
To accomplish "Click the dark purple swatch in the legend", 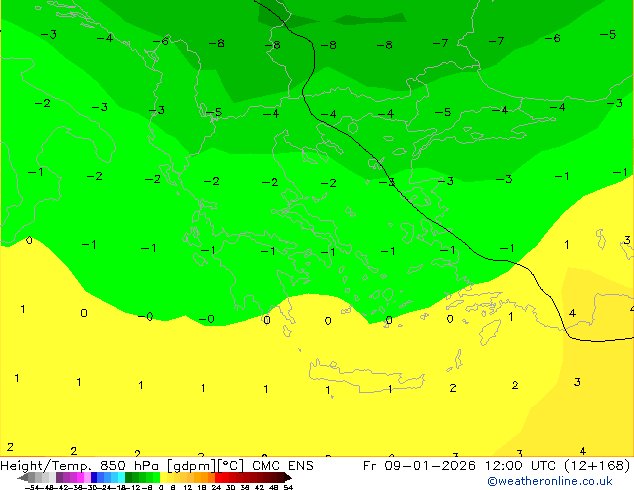I will (59, 477).
